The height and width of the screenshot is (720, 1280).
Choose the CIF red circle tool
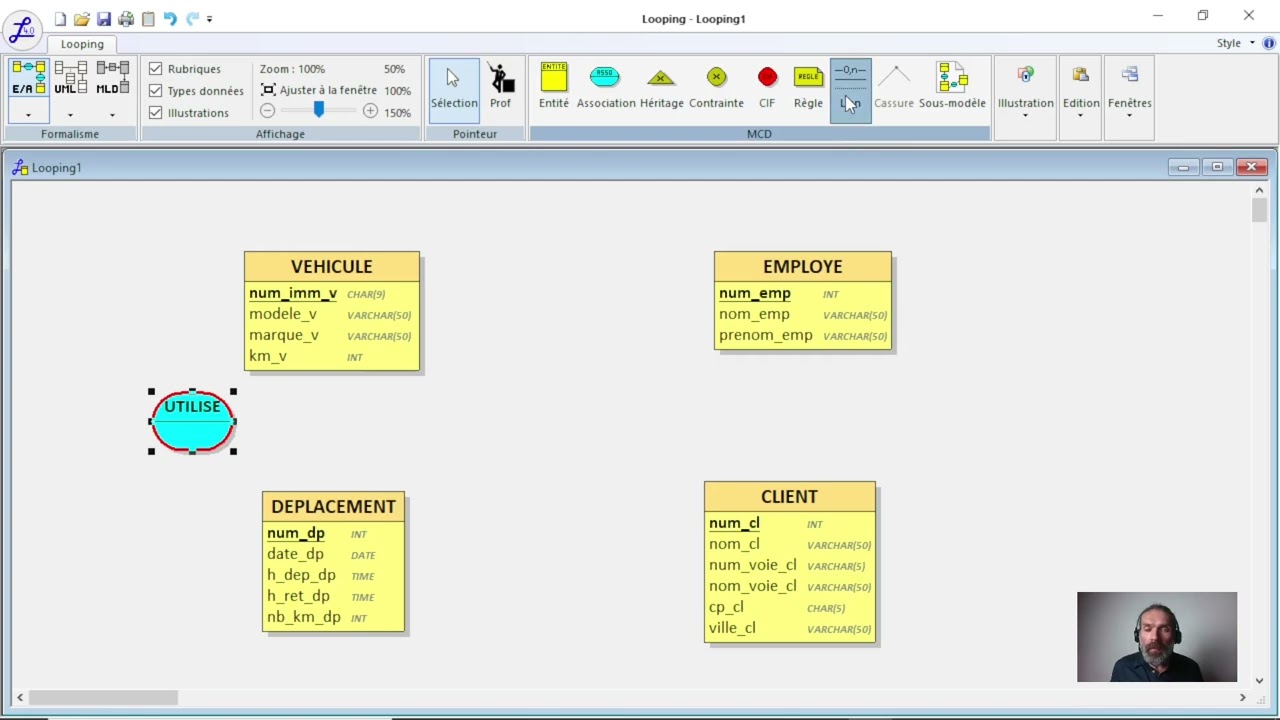[767, 88]
